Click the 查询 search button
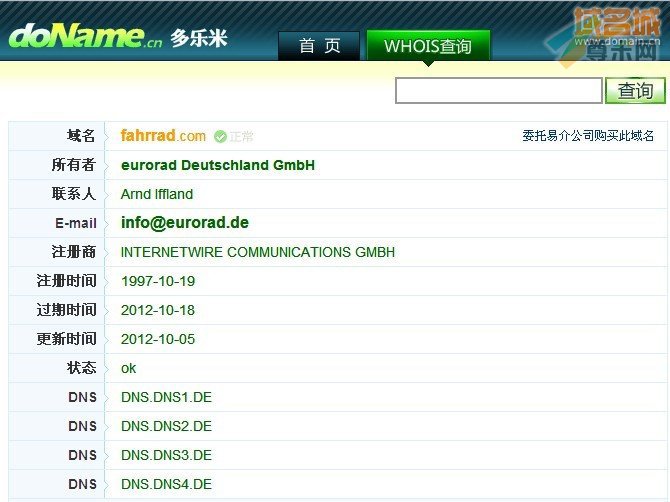Viewport: 670px width, 502px height. (635, 90)
